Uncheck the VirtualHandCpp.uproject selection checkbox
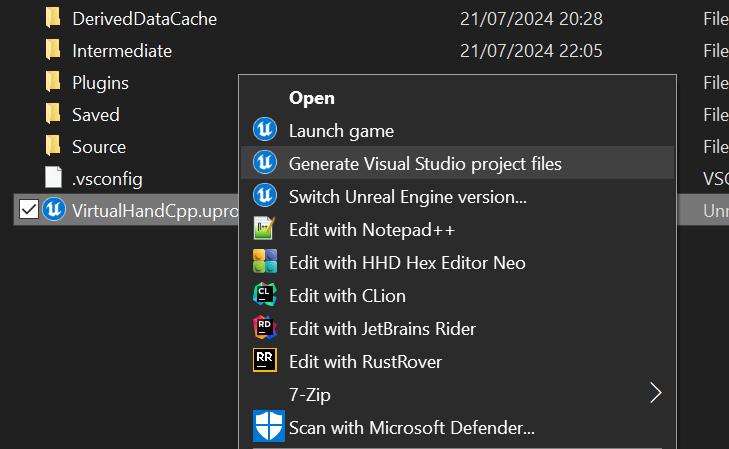Image resolution: width=729 pixels, height=449 pixels. pyautogui.click(x=29, y=210)
